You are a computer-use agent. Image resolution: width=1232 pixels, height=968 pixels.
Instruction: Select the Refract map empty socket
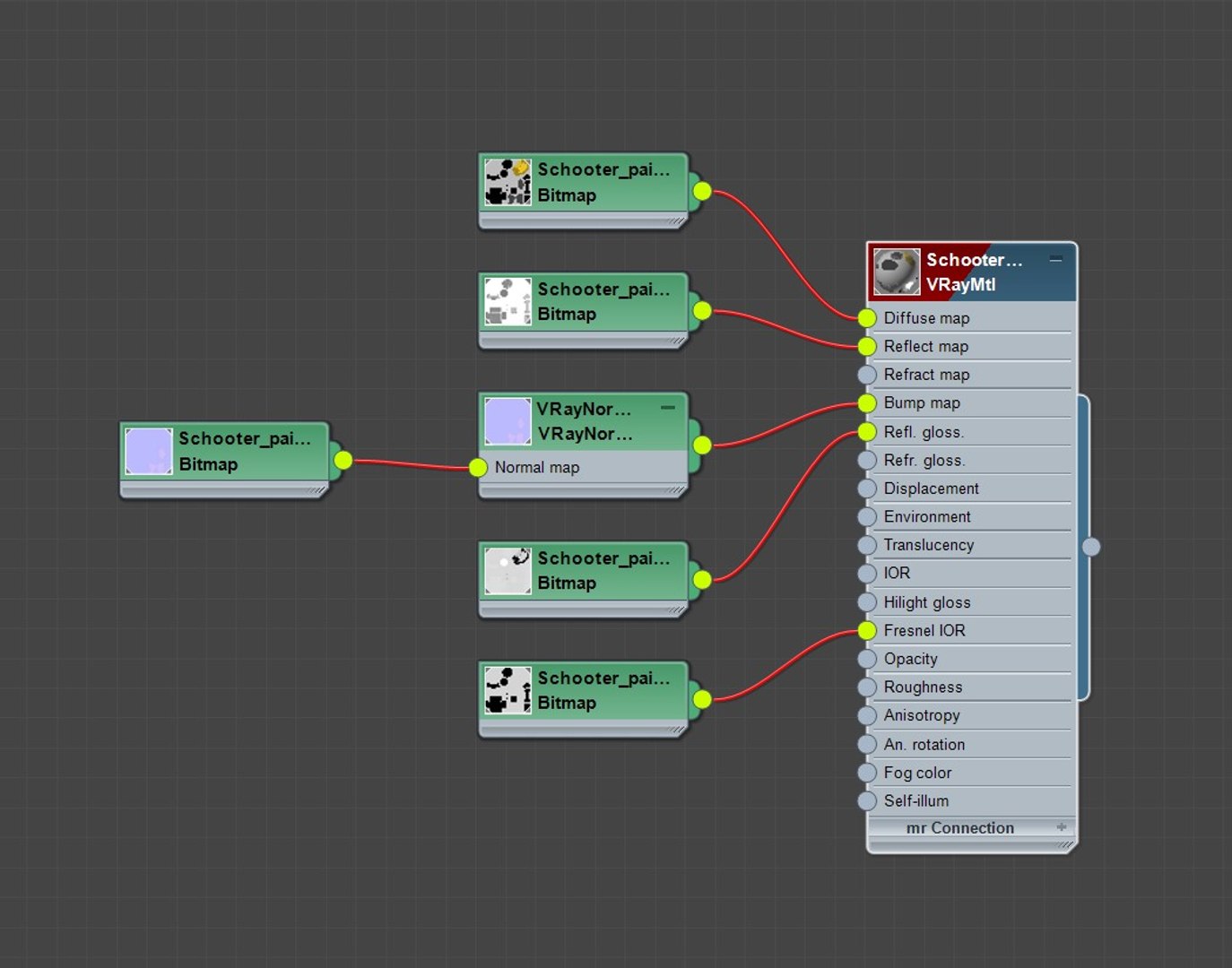tap(866, 375)
